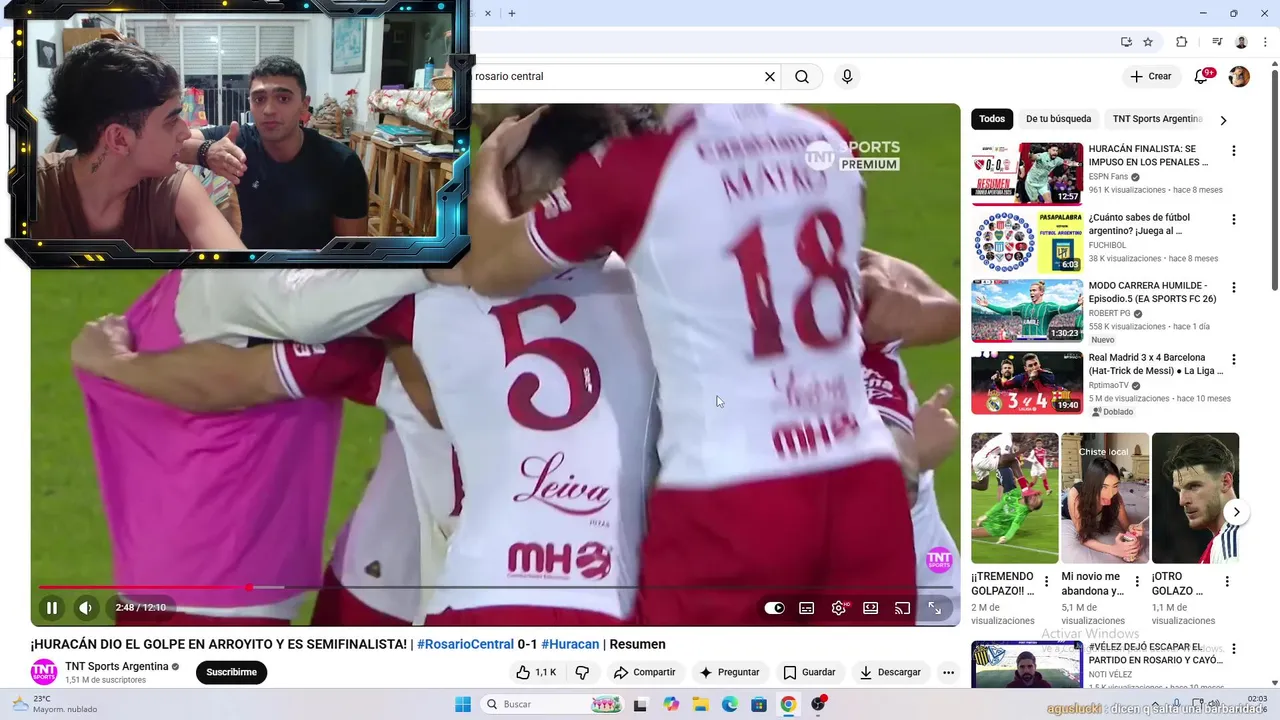Switch to theater mode
Screen dimensions: 1280x720
(870, 608)
